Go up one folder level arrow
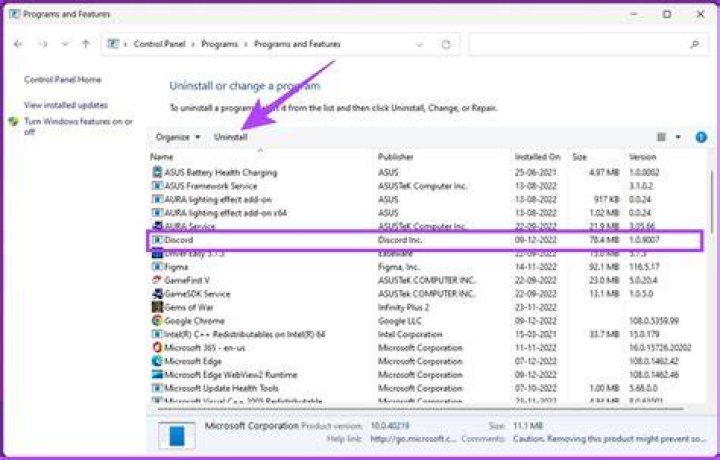Viewport: 720px width, 460px height. [x=86, y=44]
